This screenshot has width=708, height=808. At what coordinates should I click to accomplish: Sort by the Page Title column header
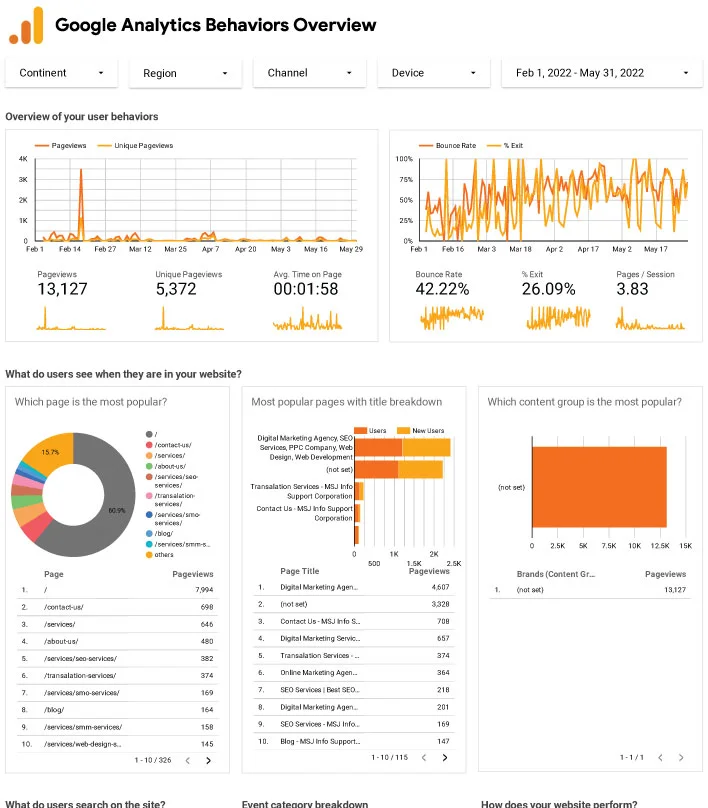click(x=300, y=571)
